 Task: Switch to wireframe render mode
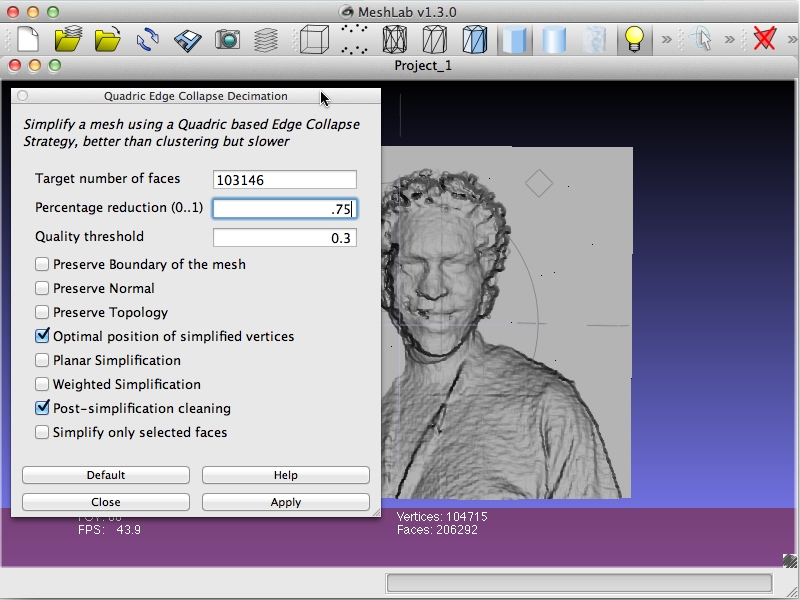point(394,39)
